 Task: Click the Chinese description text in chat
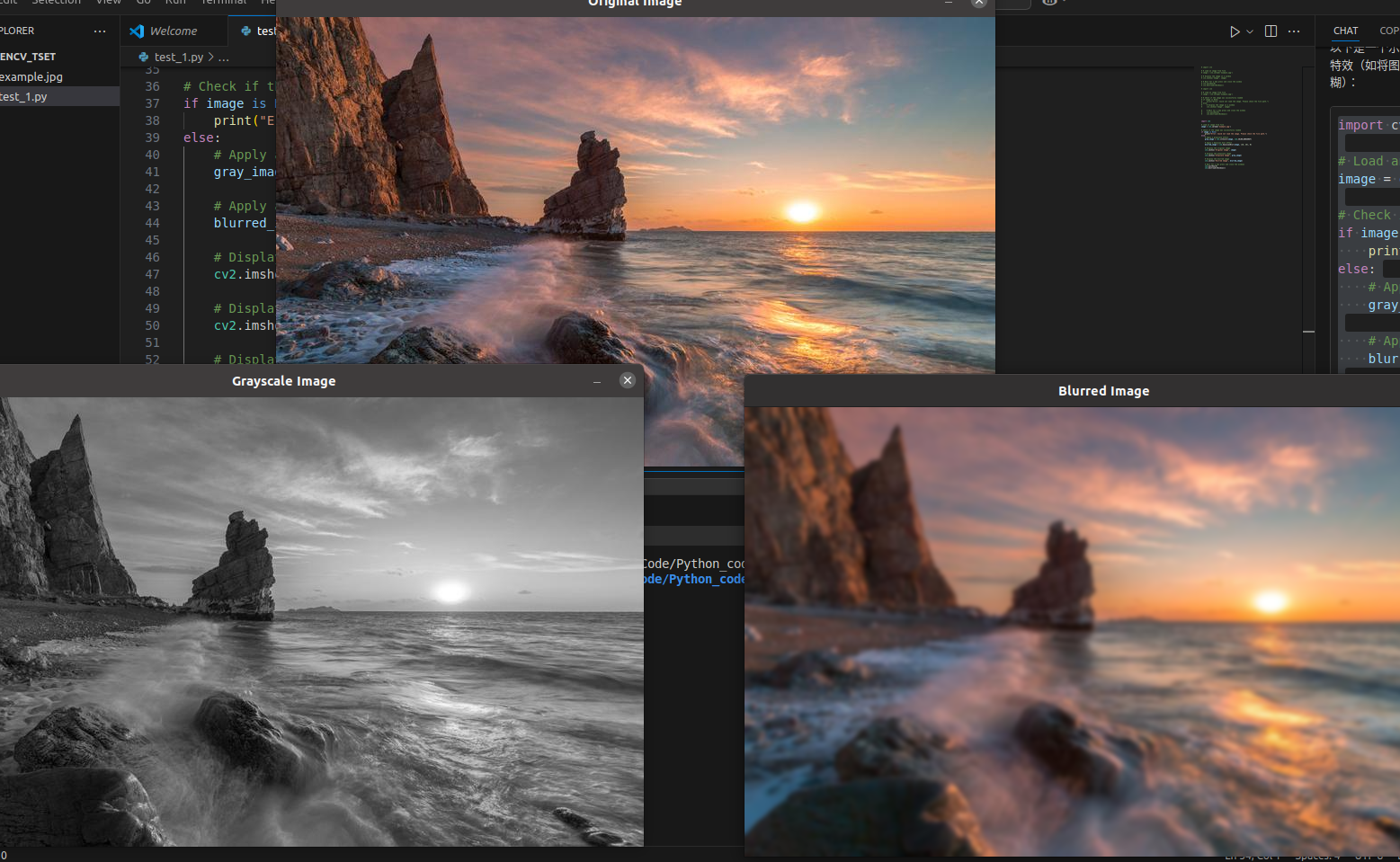[x=1364, y=66]
